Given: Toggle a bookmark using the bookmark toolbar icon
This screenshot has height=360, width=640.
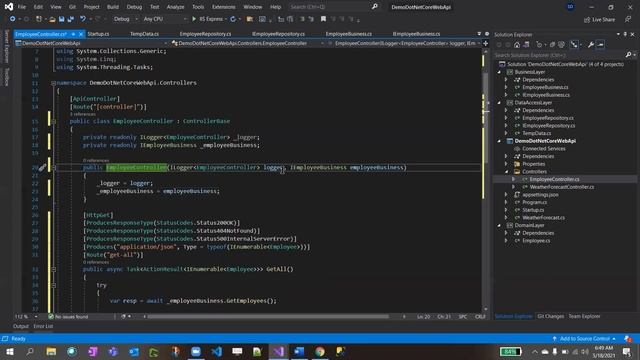Looking at the screenshot, I should 323,19.
